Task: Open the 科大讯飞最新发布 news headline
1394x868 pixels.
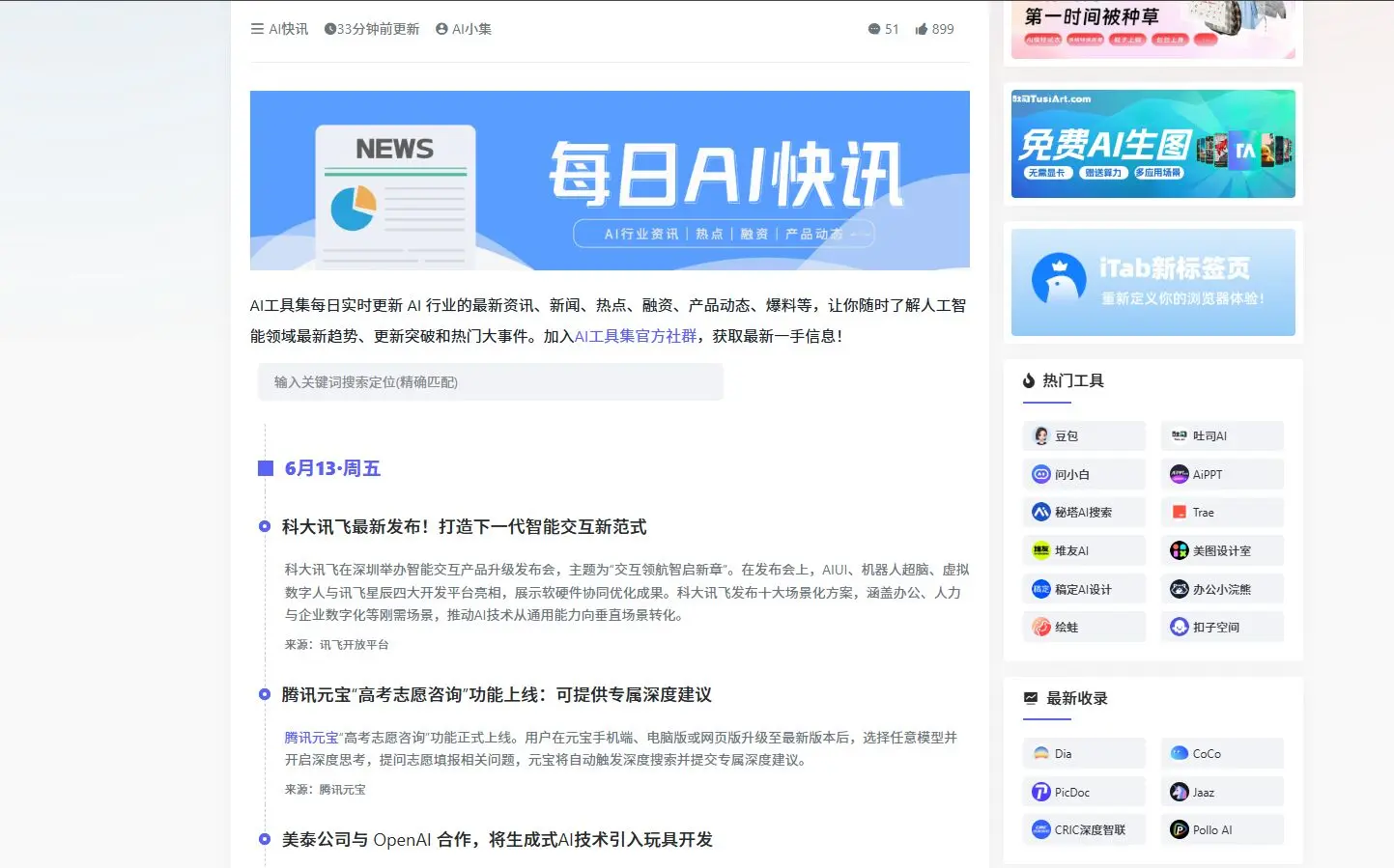Action: coord(464,527)
